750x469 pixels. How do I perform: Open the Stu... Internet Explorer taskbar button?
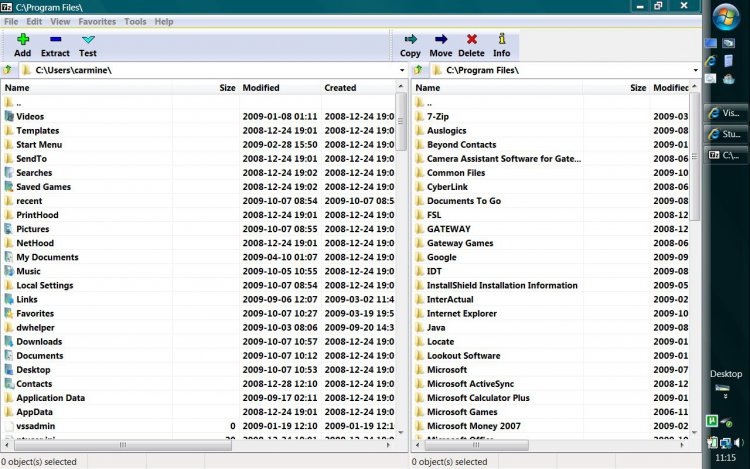(x=726, y=134)
